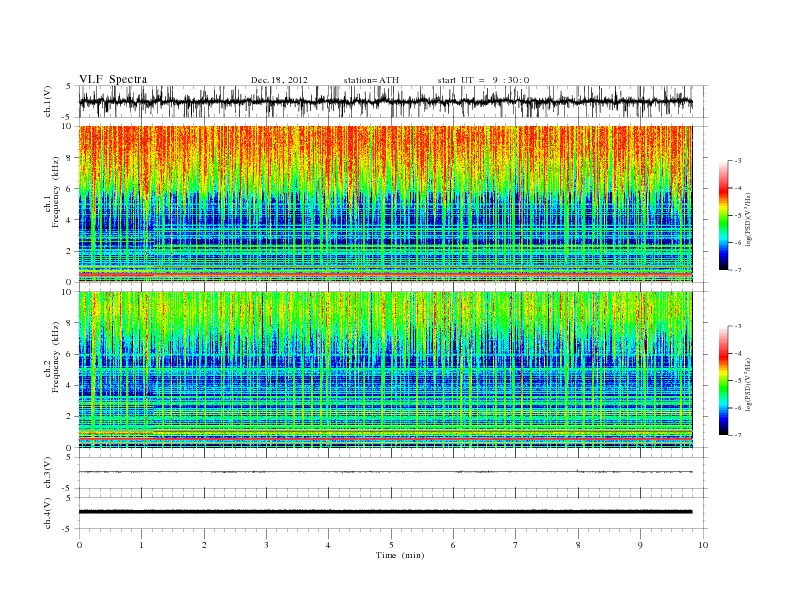Click the "5" tick on ch.1(V) axis
The height and width of the screenshot is (612, 792).
click(69, 86)
